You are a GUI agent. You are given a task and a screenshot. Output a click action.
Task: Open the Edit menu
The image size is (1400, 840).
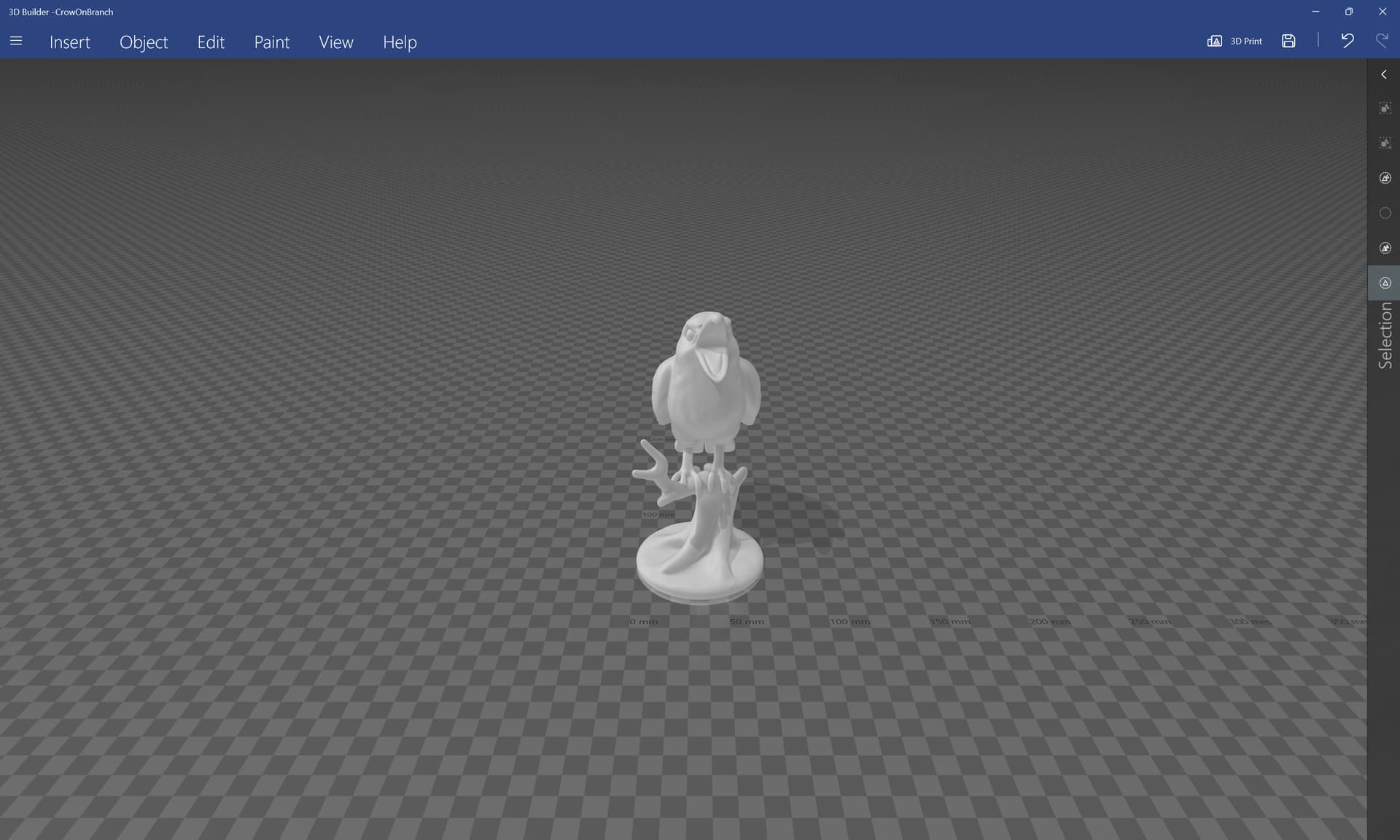(x=211, y=42)
